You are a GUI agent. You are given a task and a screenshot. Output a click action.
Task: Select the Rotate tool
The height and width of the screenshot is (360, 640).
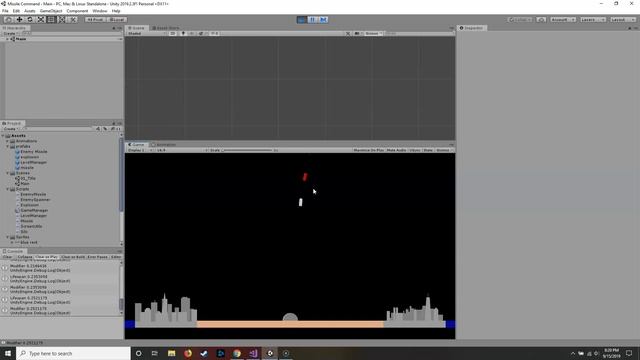click(30, 20)
